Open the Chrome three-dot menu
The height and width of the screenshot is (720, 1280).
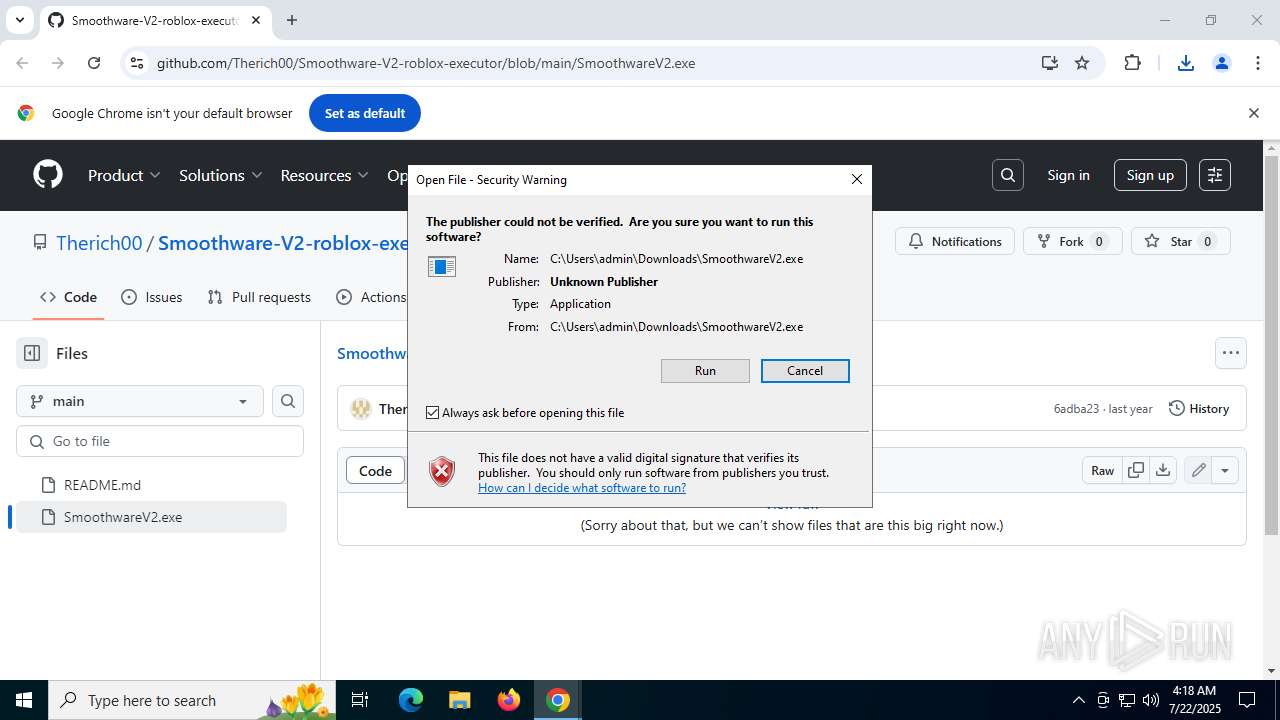coord(1258,63)
